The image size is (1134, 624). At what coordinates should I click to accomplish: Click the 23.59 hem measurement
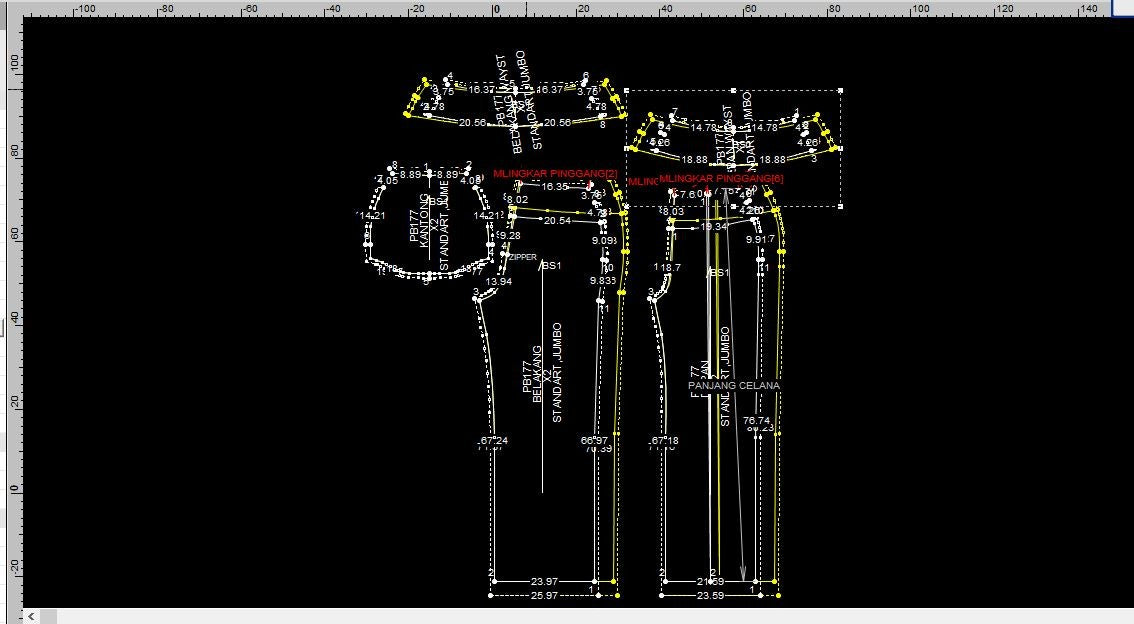point(710,596)
